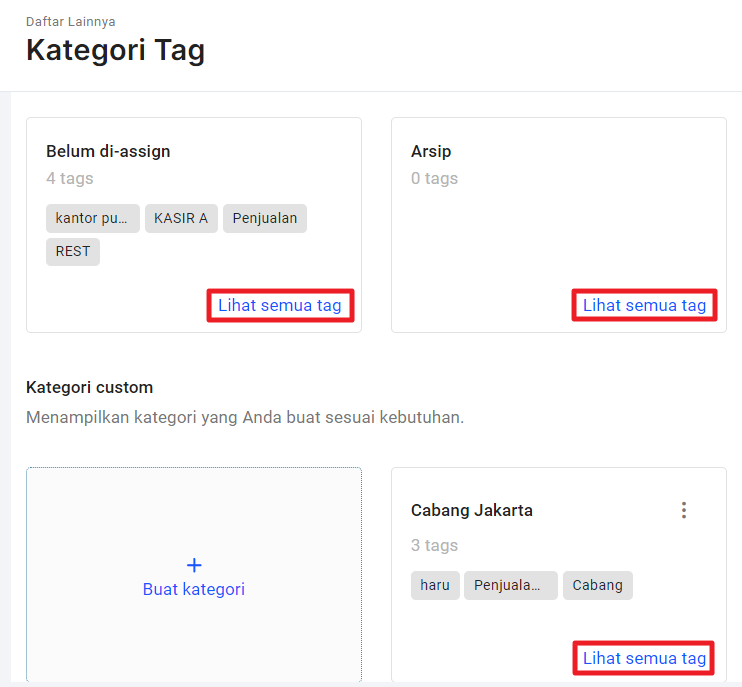Select the kantor pu... tag chip
Viewport: 742px width, 687px height.
93,219
